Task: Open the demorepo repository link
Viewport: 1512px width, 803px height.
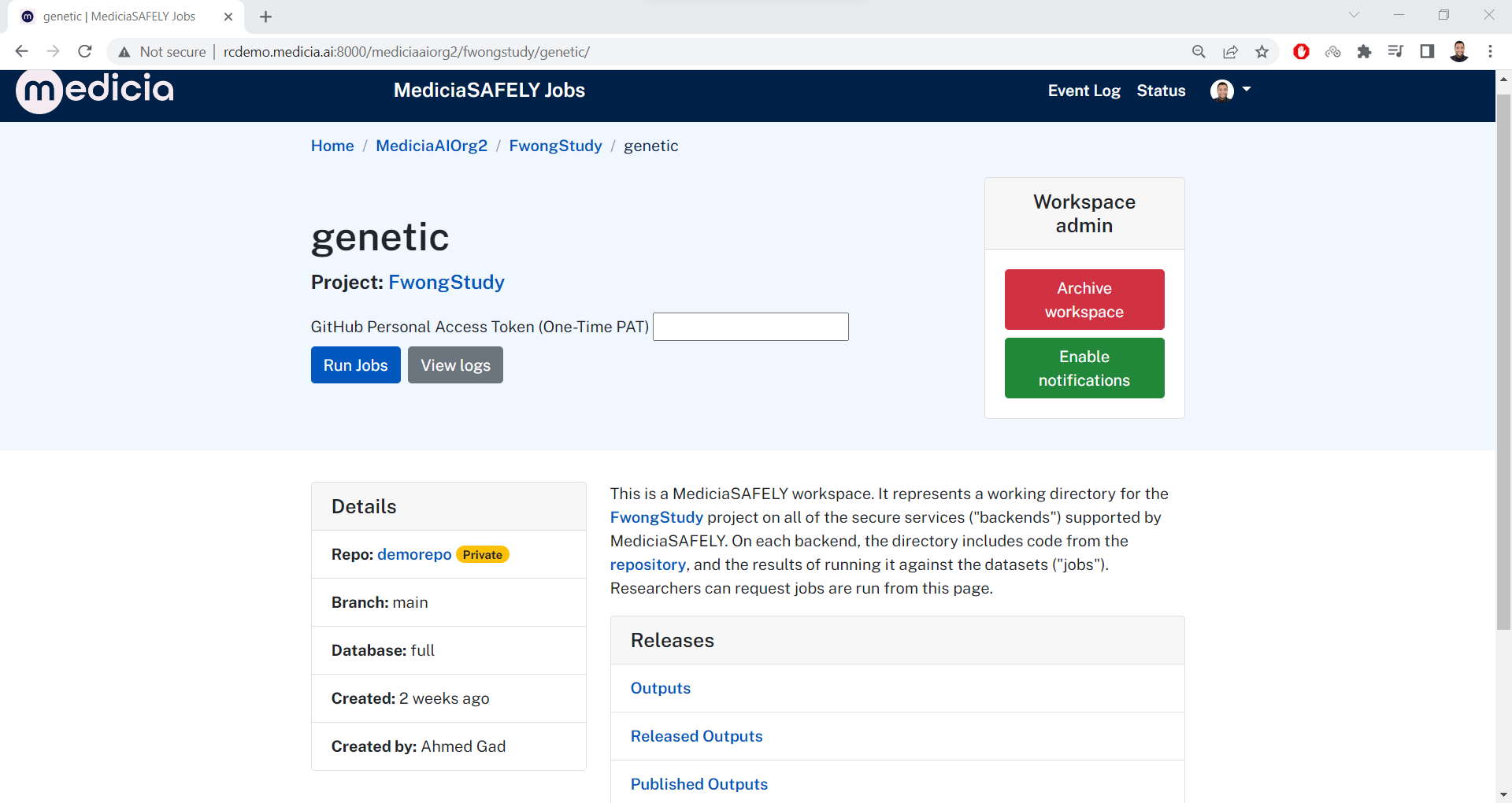Action: (x=414, y=554)
